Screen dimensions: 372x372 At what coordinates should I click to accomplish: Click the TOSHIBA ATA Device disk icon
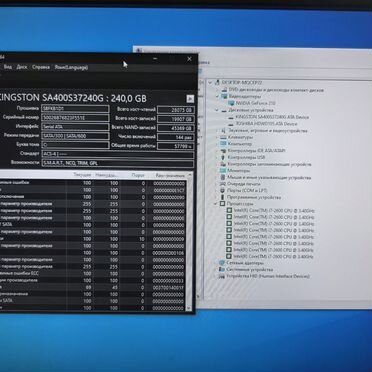point(231,124)
